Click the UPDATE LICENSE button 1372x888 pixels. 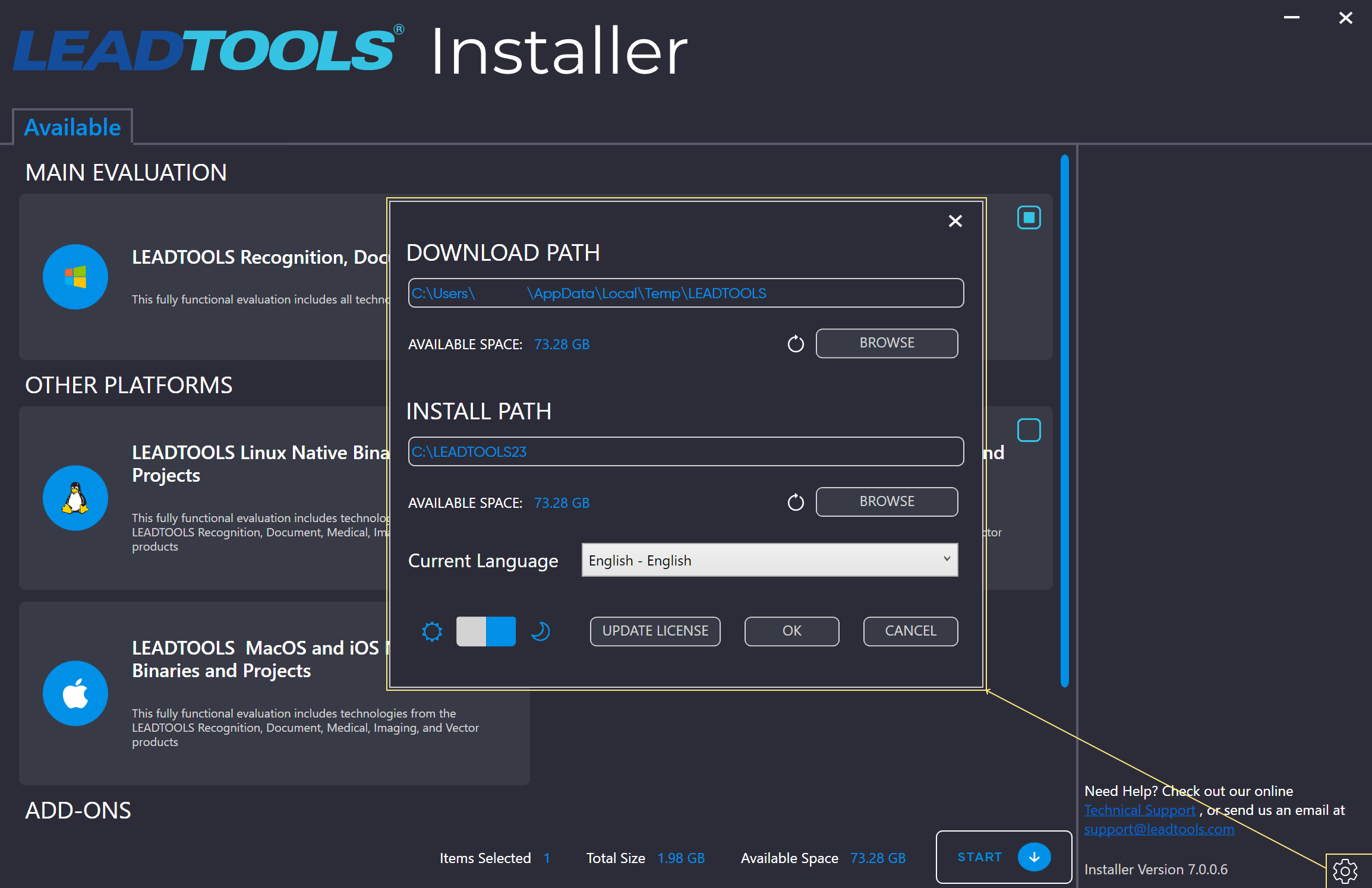coord(655,631)
